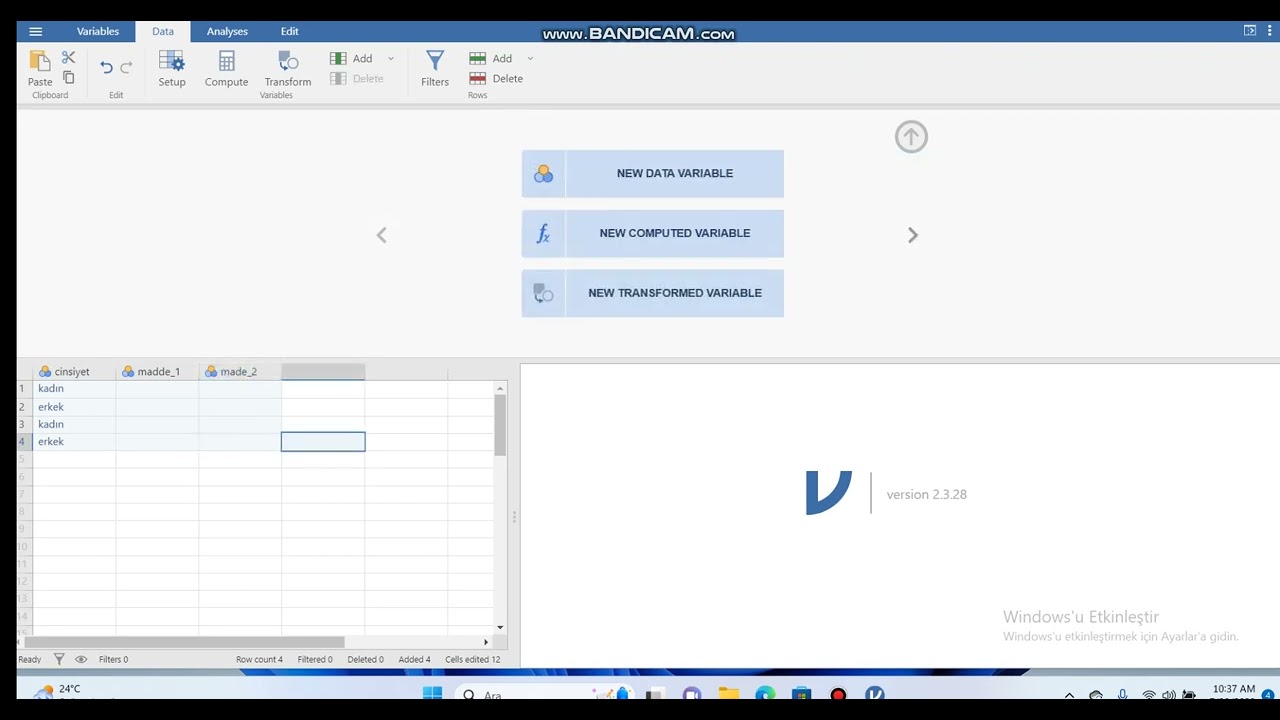Select the cinsiyet column header
Viewport: 1280px width, 720px height.
(75, 372)
